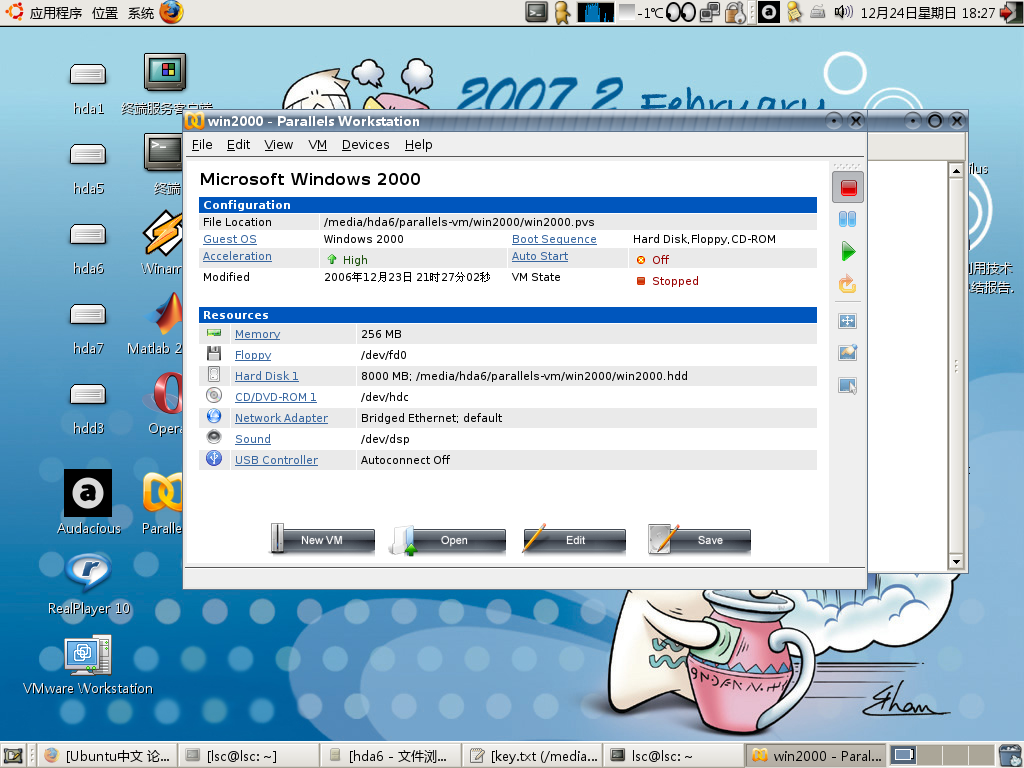Screen dimensions: 1024x768
Task: Click the Bridged Ethernet; default value
Action: pyautogui.click(x=432, y=417)
